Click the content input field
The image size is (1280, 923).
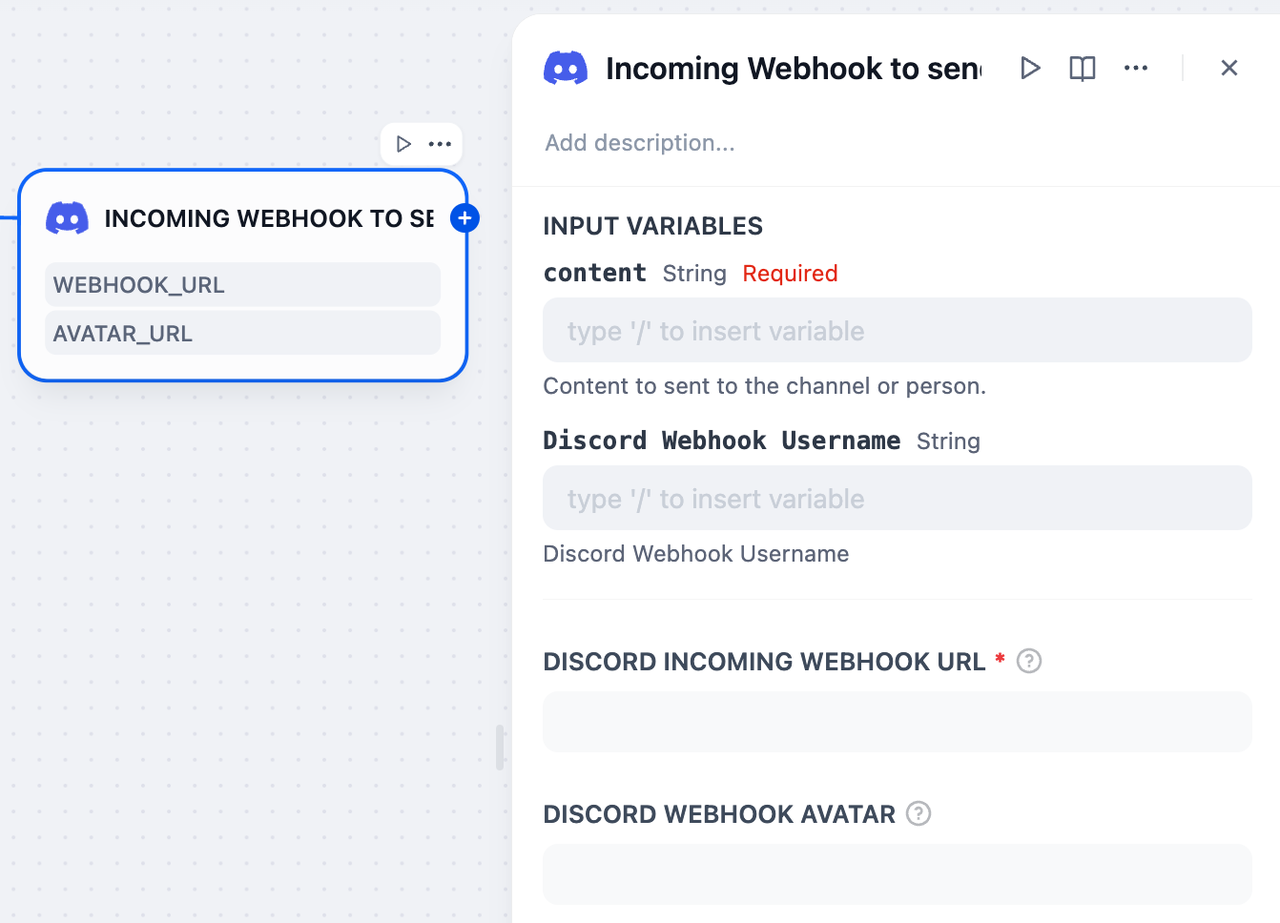point(897,330)
